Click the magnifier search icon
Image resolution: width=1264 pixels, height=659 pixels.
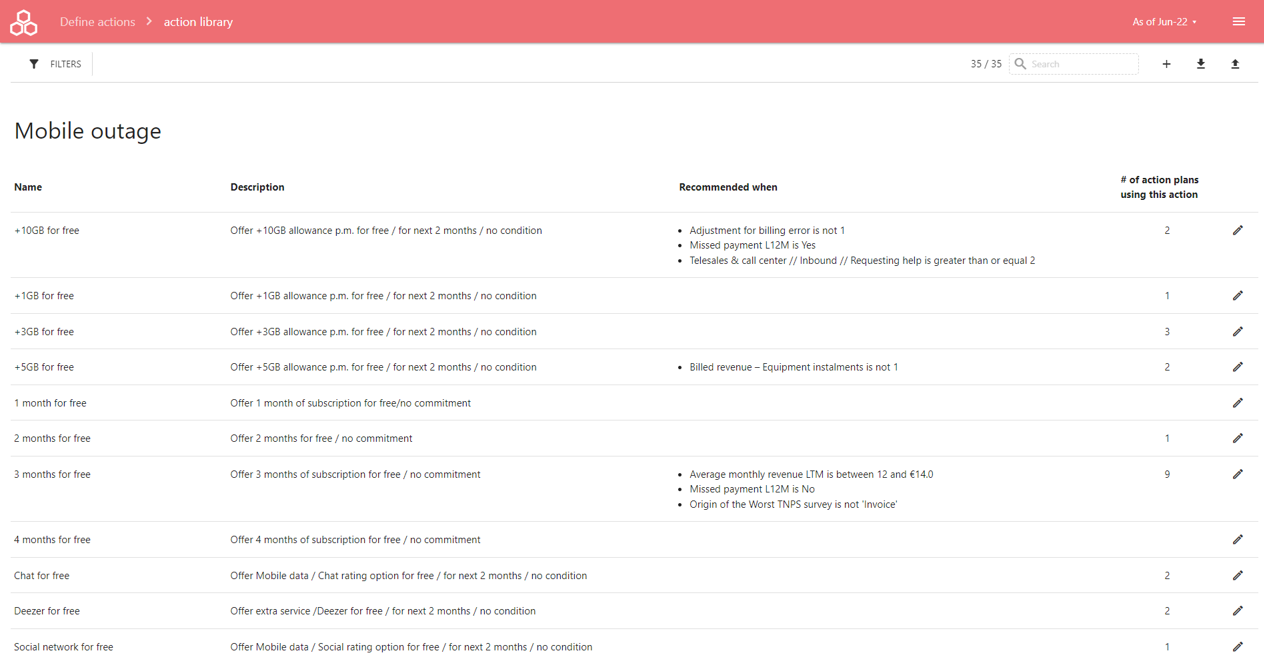click(1020, 64)
